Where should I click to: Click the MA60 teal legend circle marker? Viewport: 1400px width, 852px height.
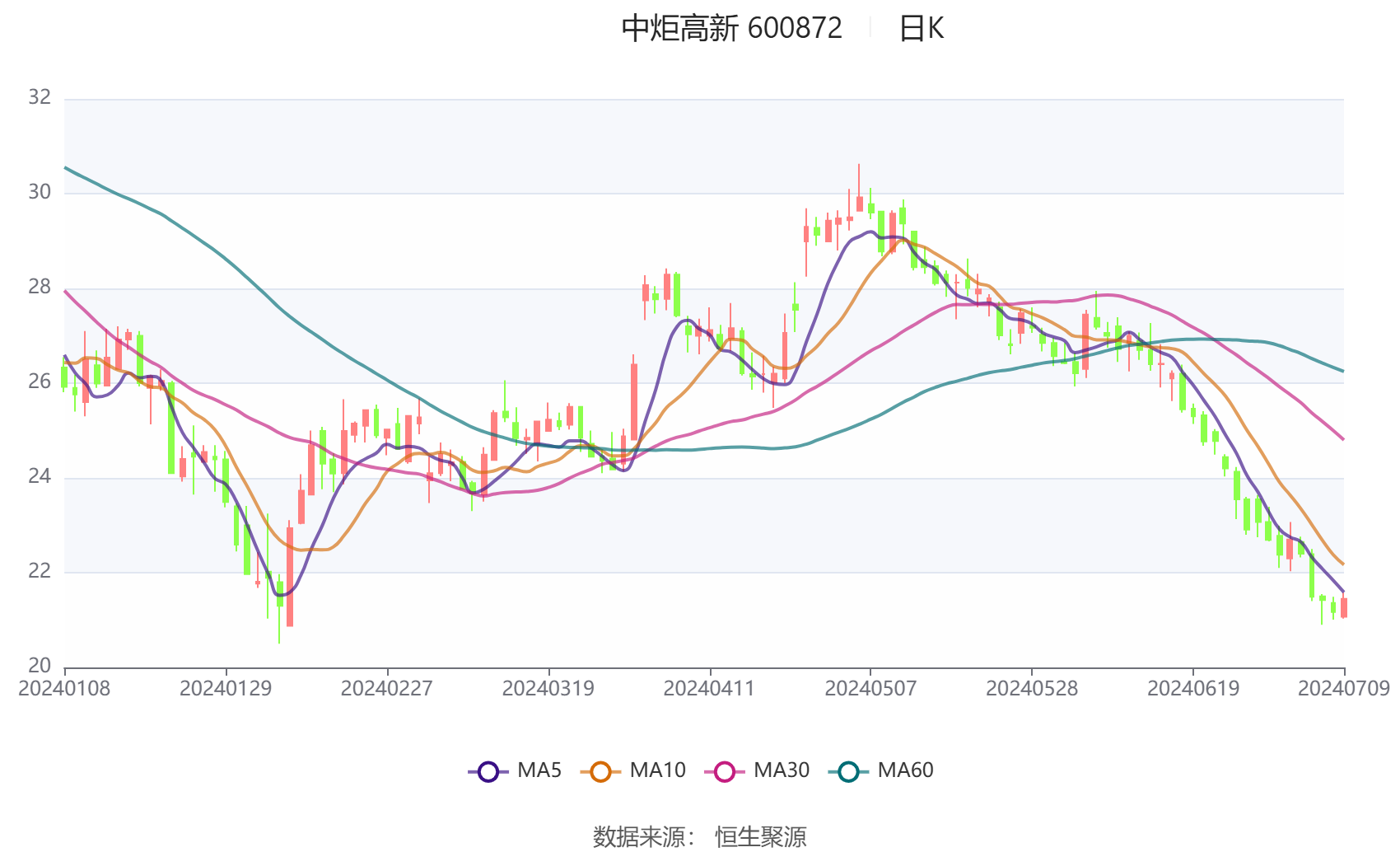coord(848,772)
